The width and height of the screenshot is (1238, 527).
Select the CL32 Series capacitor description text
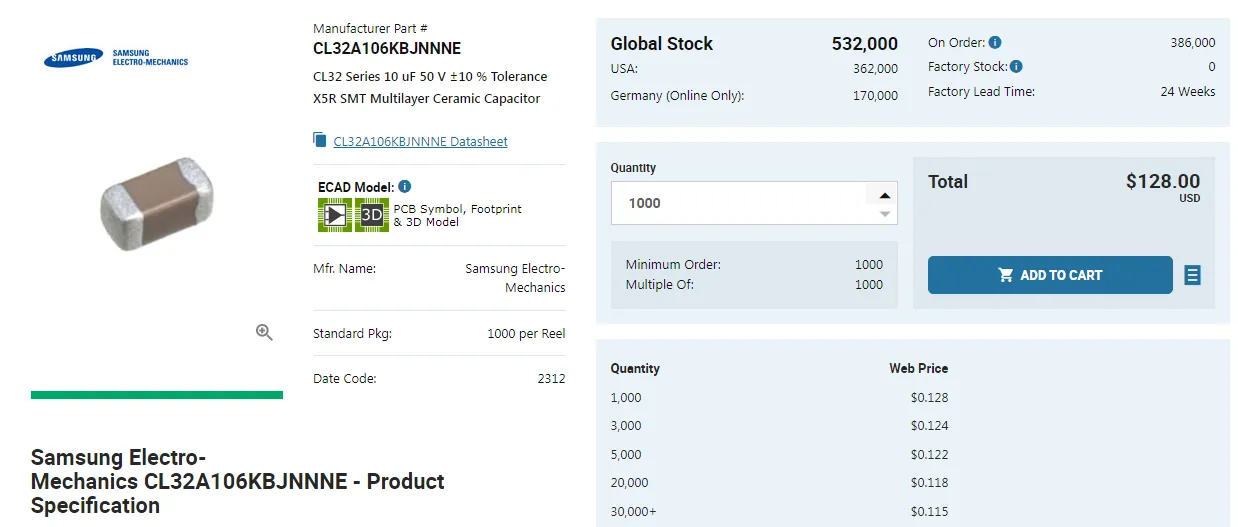(430, 88)
